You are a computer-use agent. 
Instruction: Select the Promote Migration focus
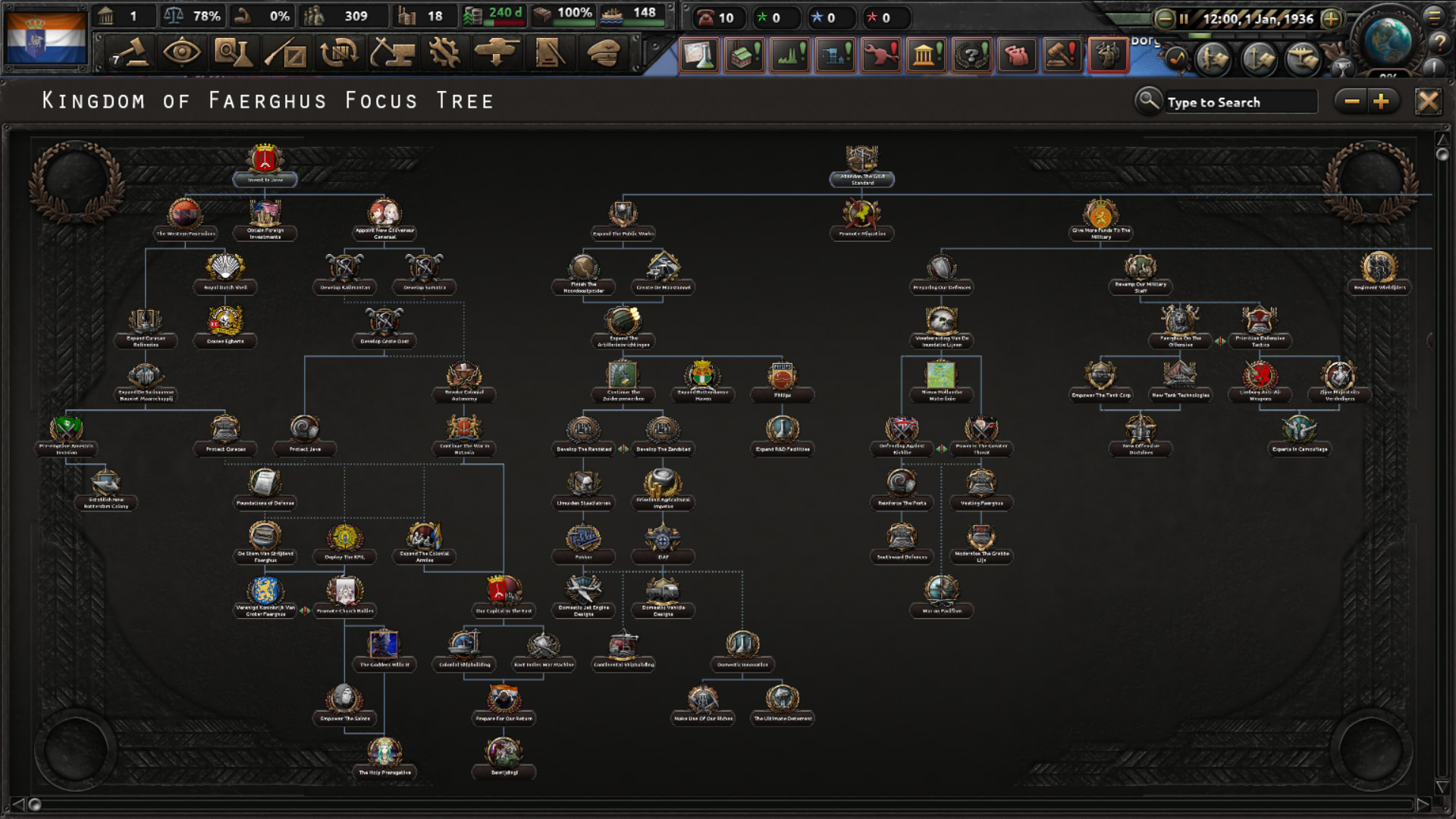(861, 220)
